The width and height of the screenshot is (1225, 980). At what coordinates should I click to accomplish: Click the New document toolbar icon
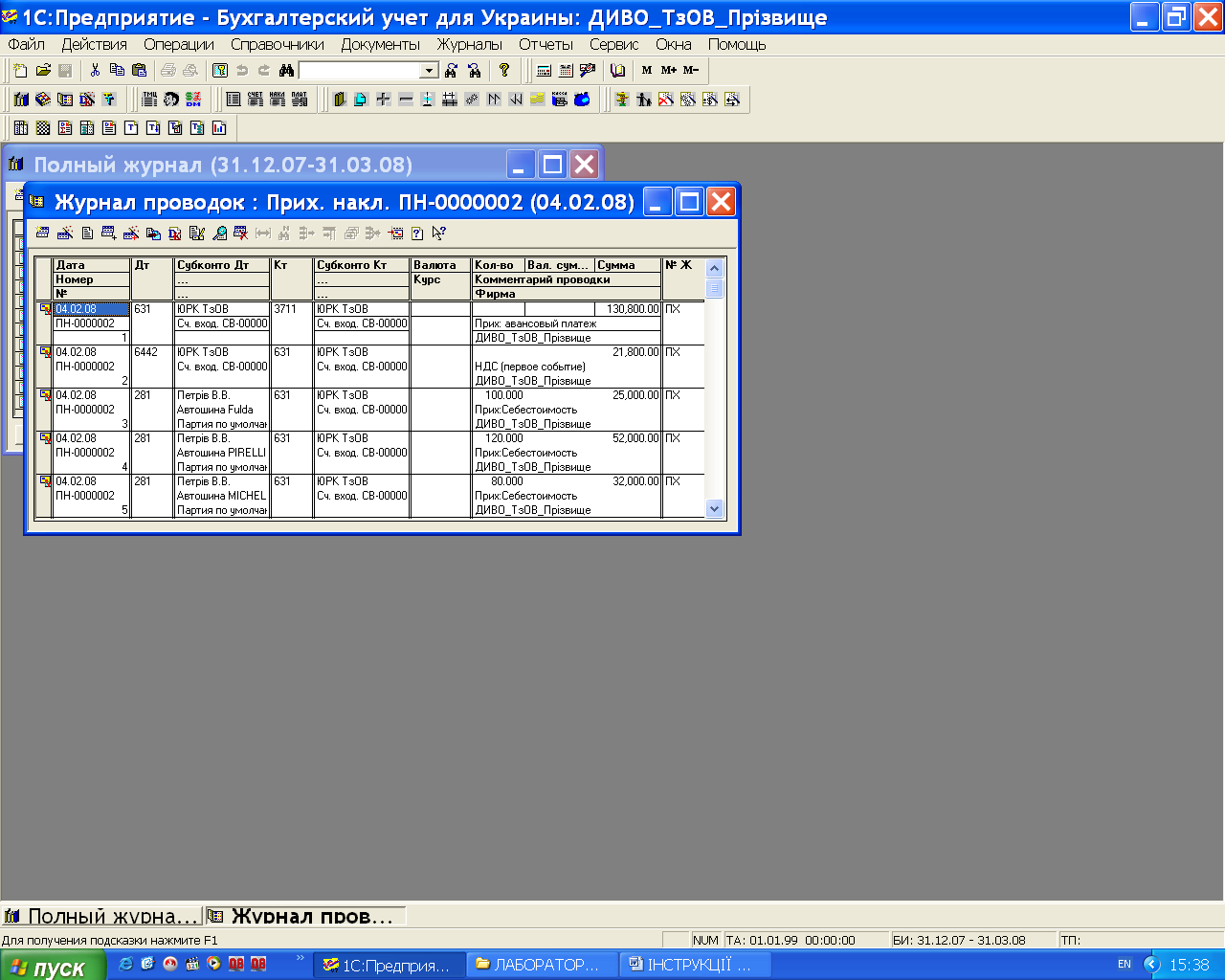coord(20,70)
